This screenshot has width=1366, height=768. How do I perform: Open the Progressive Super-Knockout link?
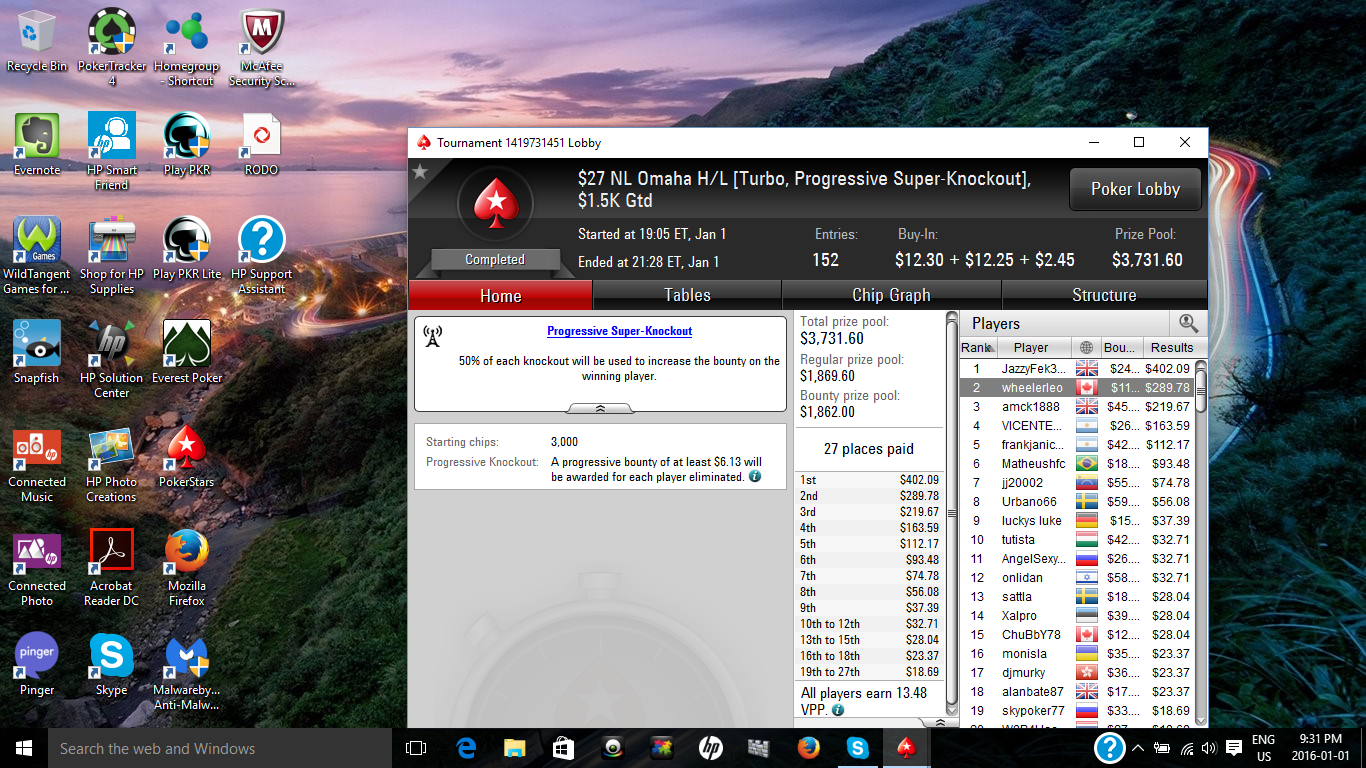click(x=619, y=331)
